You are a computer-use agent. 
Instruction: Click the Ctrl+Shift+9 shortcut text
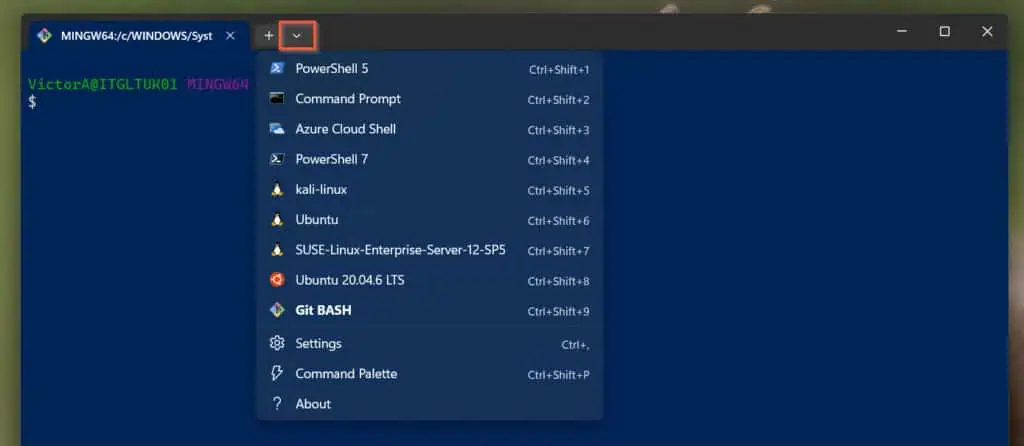[558, 311]
